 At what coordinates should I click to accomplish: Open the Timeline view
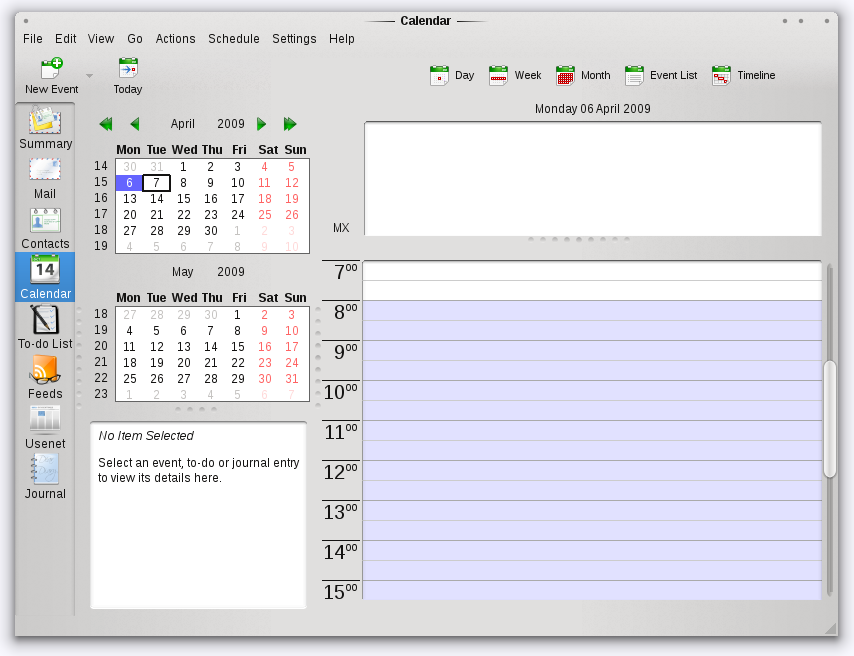coord(743,75)
